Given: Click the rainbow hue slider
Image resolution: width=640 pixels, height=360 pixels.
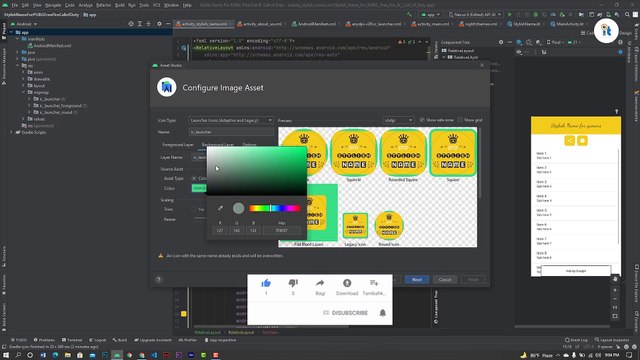Looking at the screenshot, I should (274, 208).
